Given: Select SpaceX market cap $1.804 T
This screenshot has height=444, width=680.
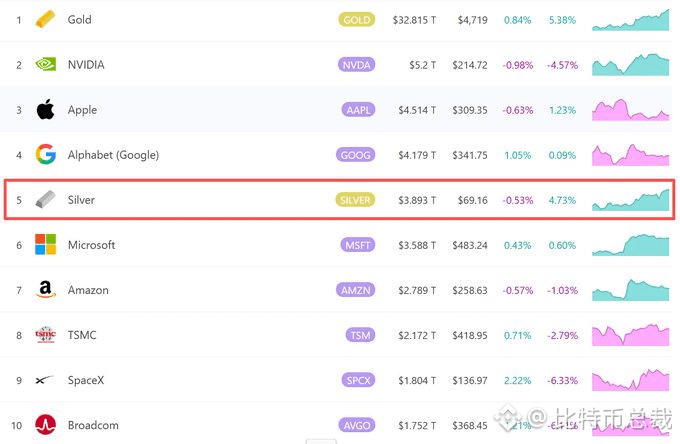Looking at the screenshot, I should pyautogui.click(x=417, y=381).
